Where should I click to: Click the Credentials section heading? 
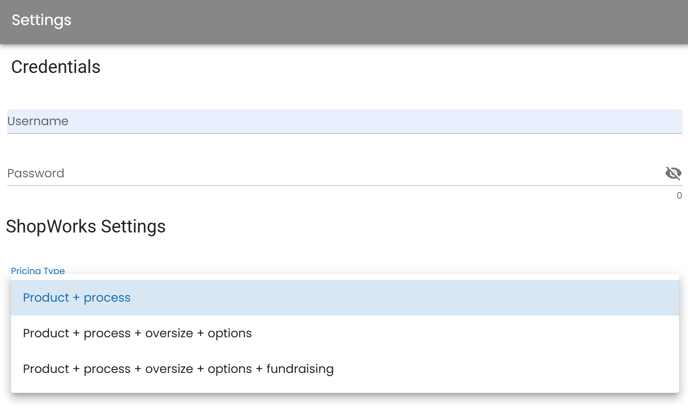pos(56,67)
